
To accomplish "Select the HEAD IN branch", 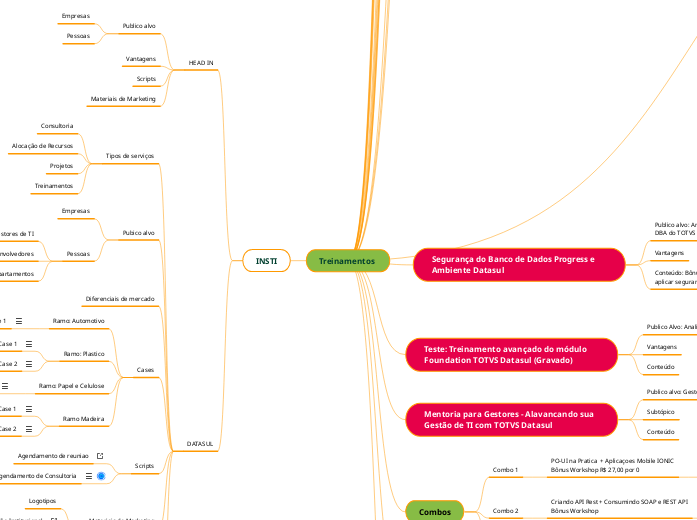I will [201, 63].
